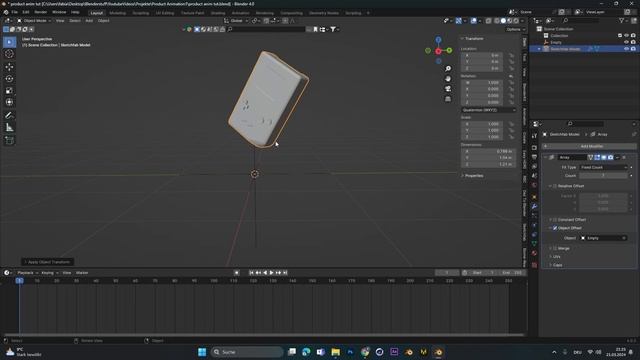Play the animation forward
Image resolution: width=640 pixels, height=360 pixels.
coord(271,273)
